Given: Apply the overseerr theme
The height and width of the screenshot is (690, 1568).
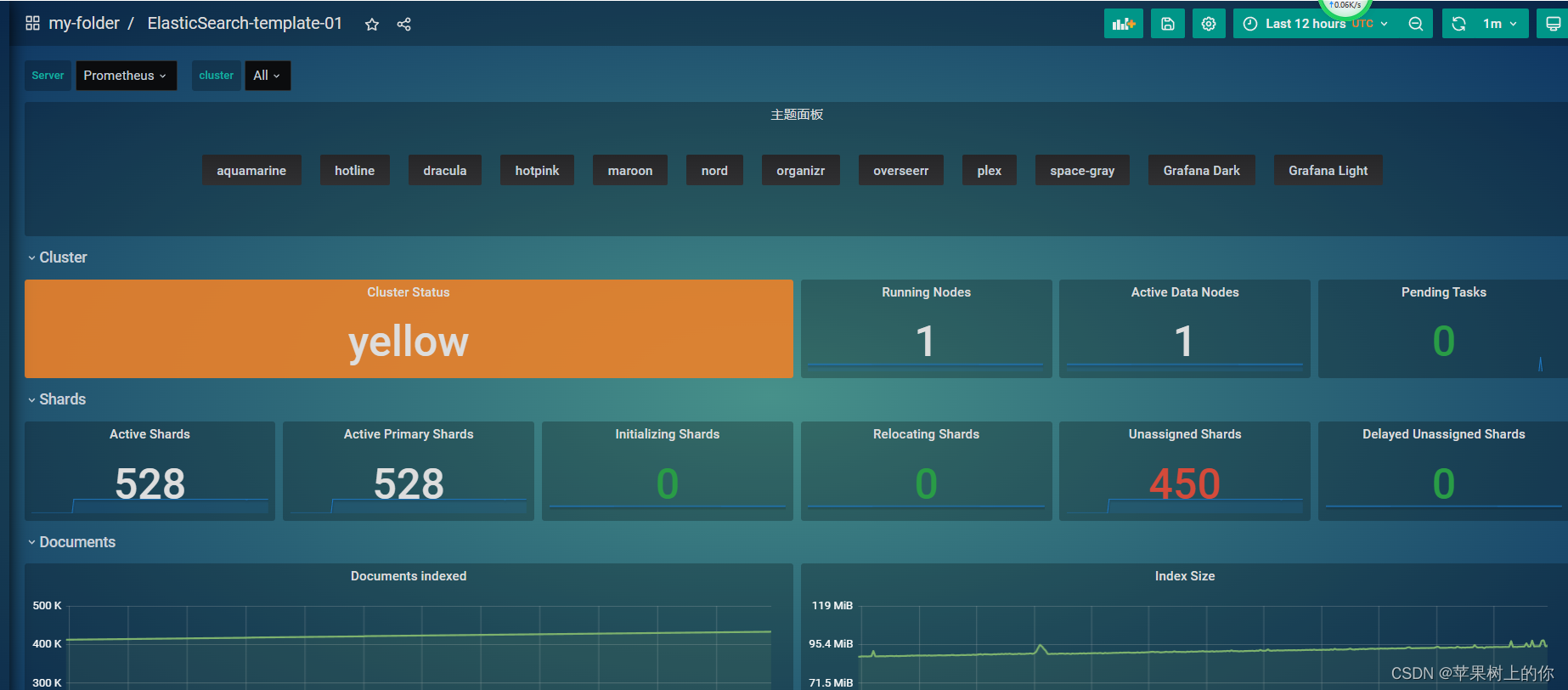Looking at the screenshot, I should (x=901, y=171).
